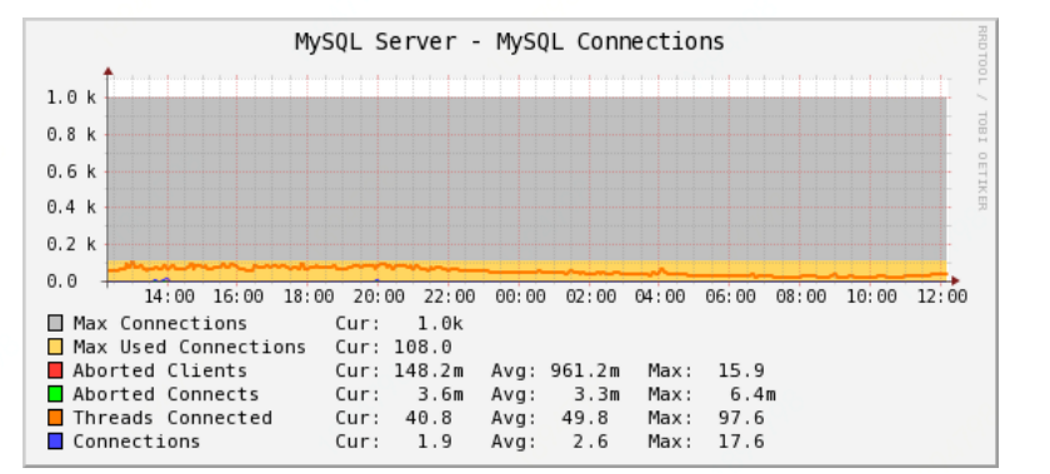This screenshot has height=474, width=1050.
Task: Click the 0.4 k y-axis label
Action: pyautogui.click(x=71, y=208)
